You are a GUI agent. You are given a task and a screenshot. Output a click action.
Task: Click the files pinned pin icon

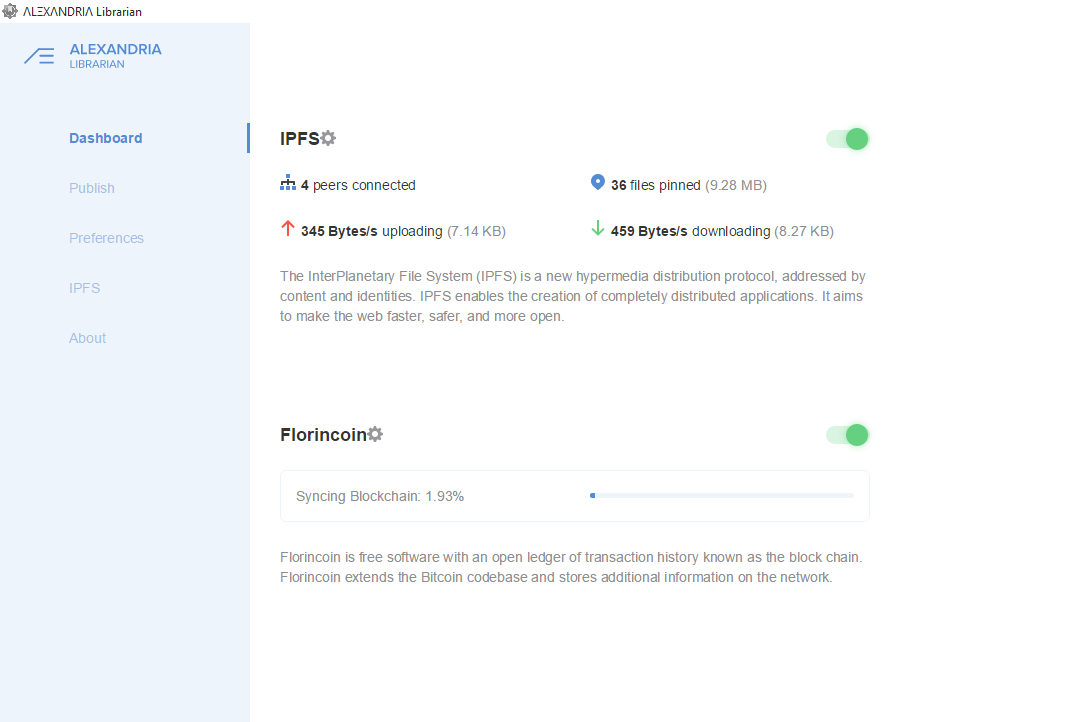[x=598, y=182]
